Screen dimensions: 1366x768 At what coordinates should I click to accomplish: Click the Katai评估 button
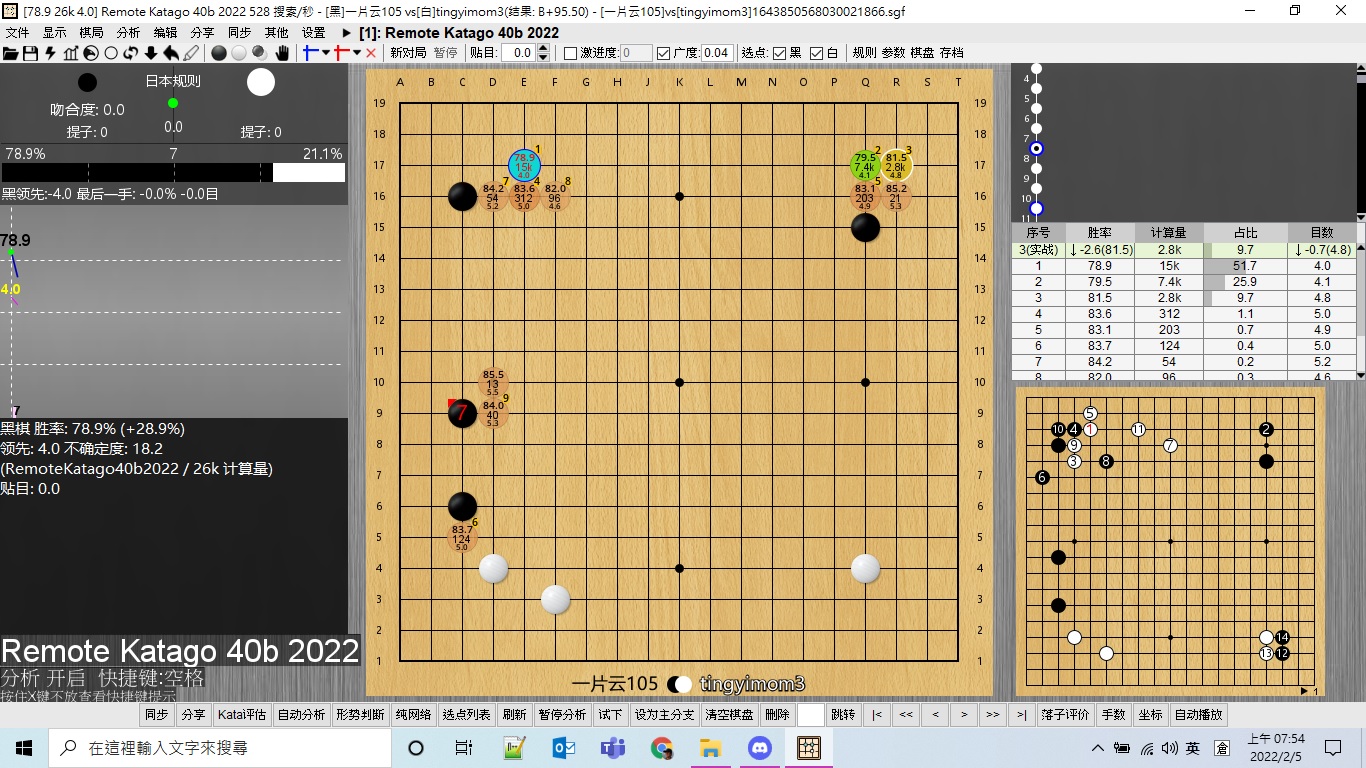coord(242,715)
